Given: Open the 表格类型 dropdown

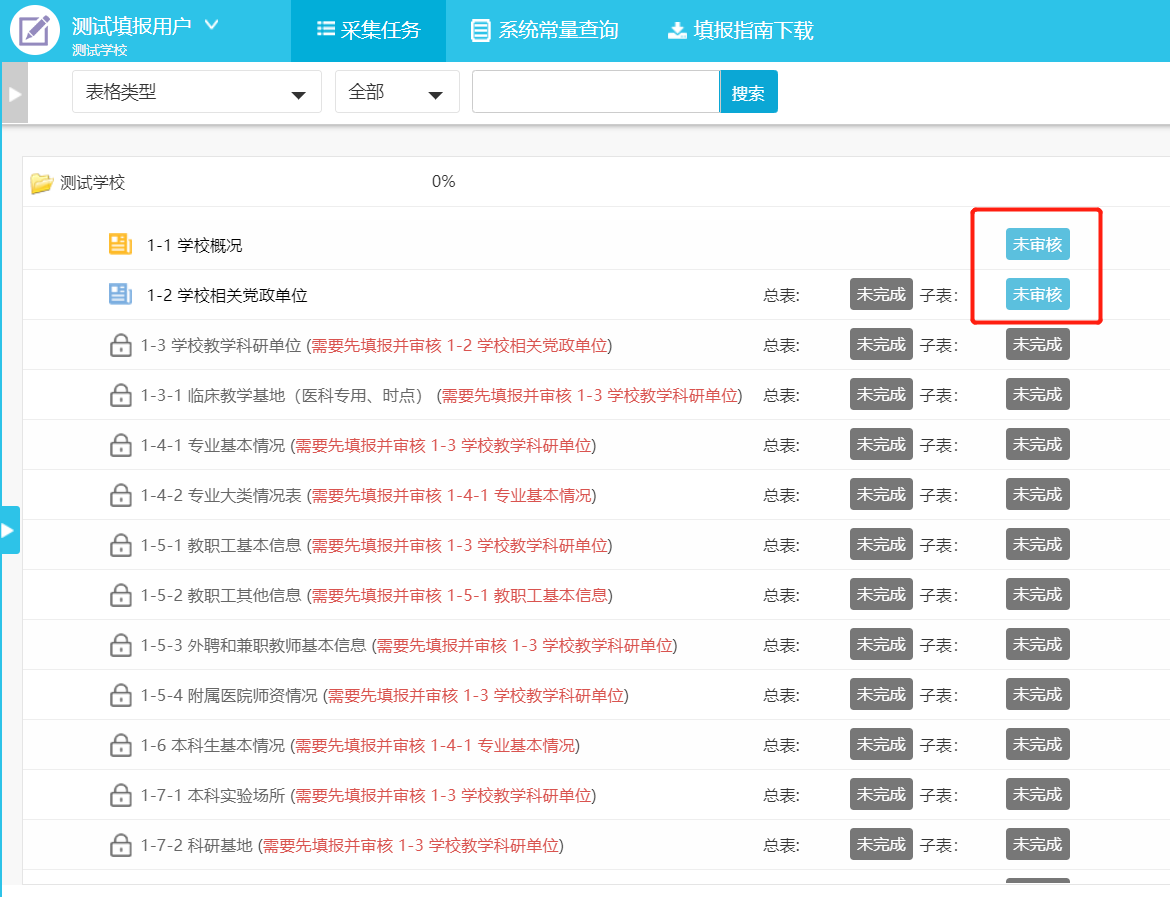Looking at the screenshot, I should (x=196, y=92).
